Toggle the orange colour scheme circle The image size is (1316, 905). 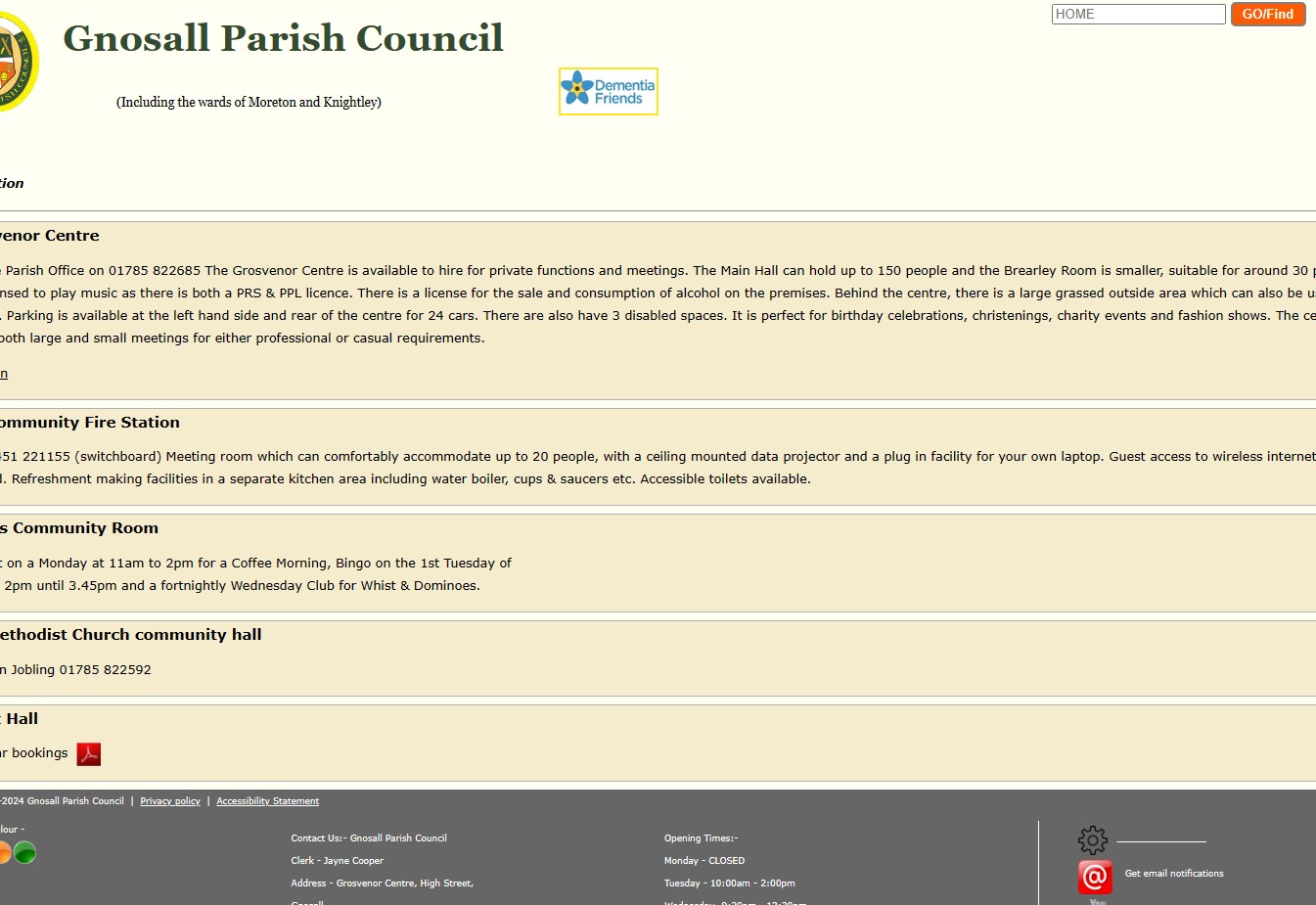click(5, 852)
